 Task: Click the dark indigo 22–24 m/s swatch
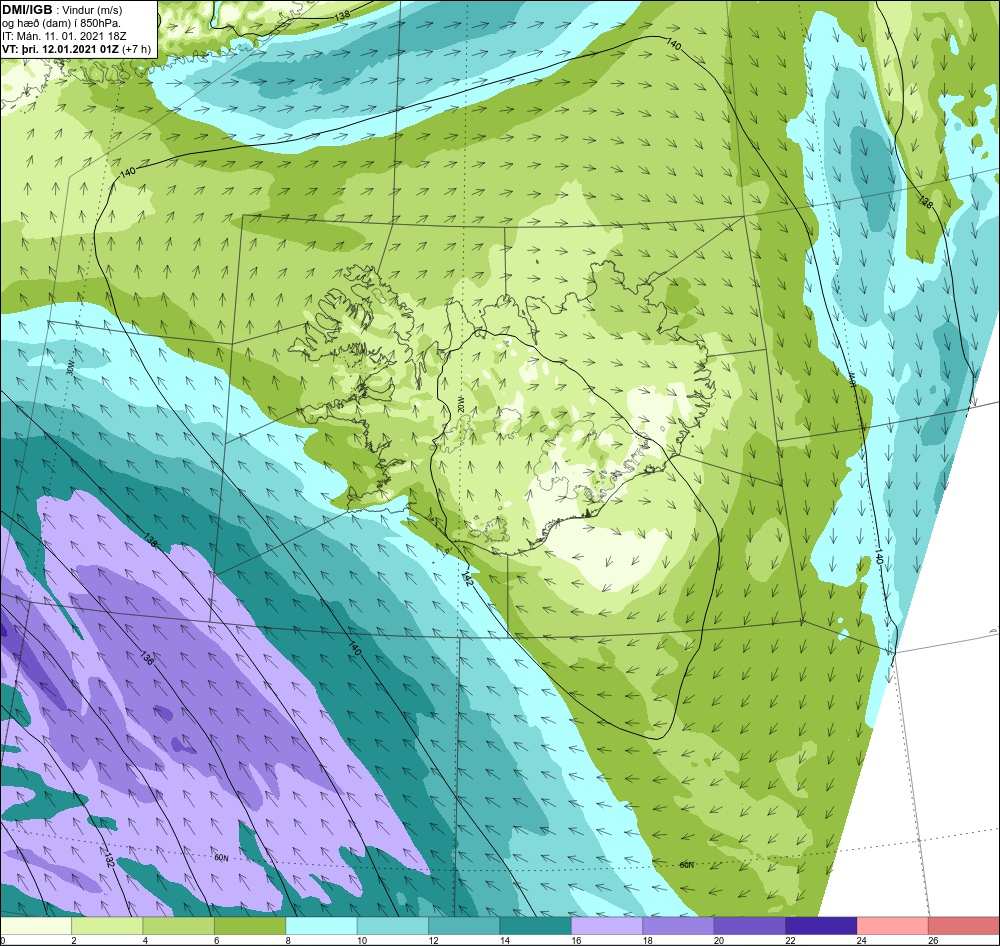point(821,926)
